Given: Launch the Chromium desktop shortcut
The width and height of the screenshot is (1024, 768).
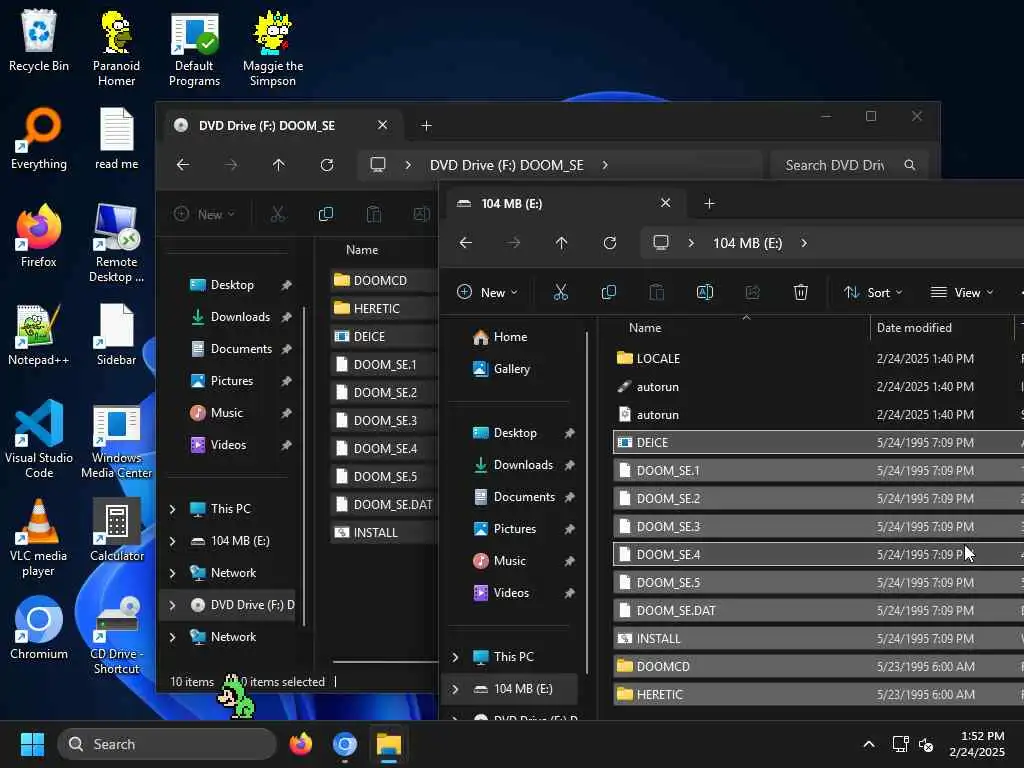Looking at the screenshot, I should pos(39,628).
